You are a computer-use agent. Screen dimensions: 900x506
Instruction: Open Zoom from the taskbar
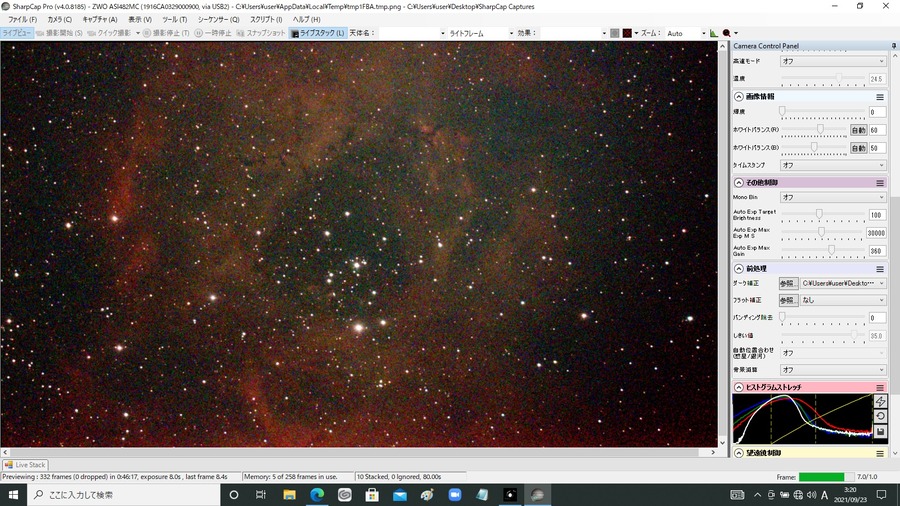(x=455, y=495)
